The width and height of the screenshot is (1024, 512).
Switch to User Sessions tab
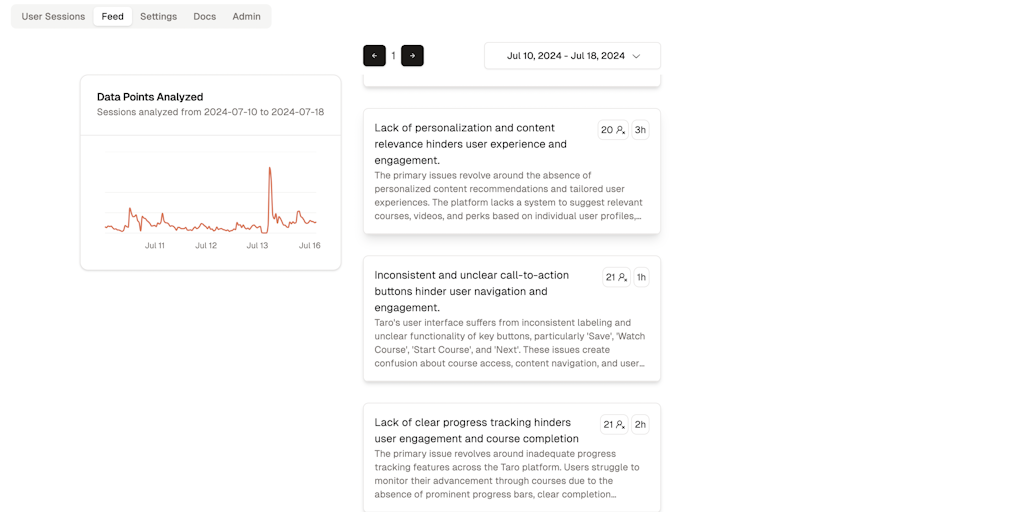[53, 16]
